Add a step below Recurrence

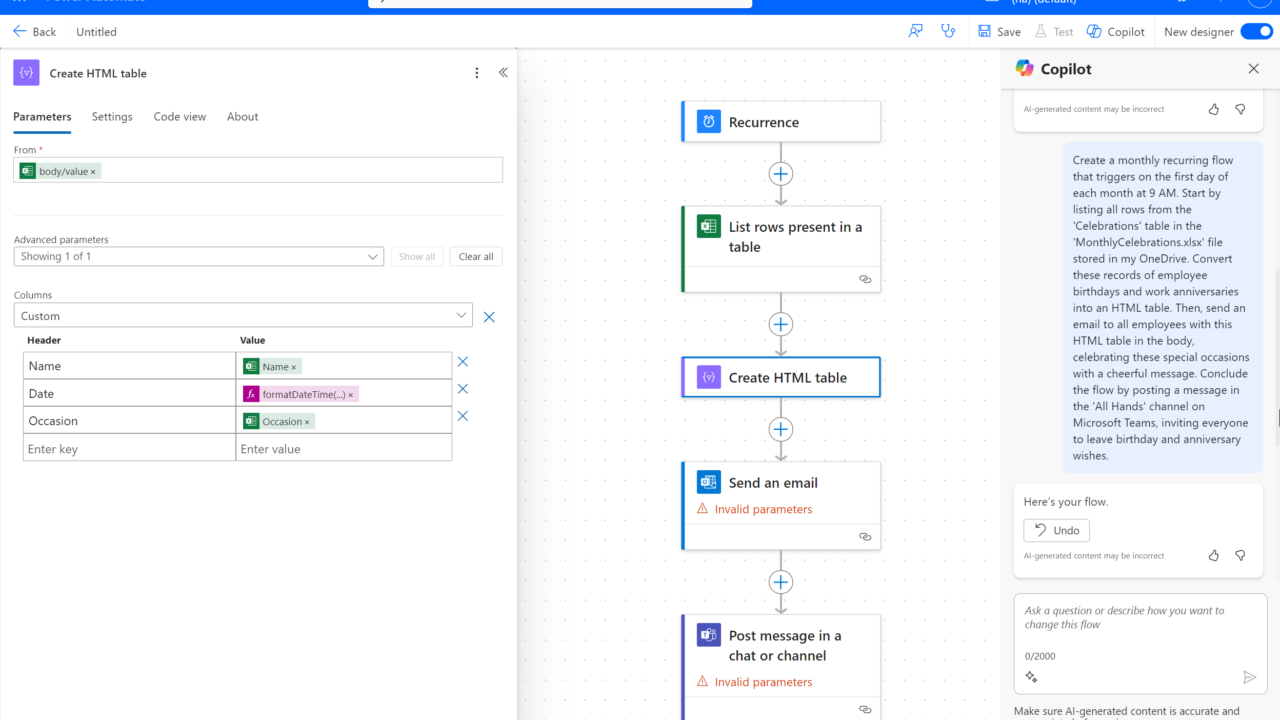781,174
